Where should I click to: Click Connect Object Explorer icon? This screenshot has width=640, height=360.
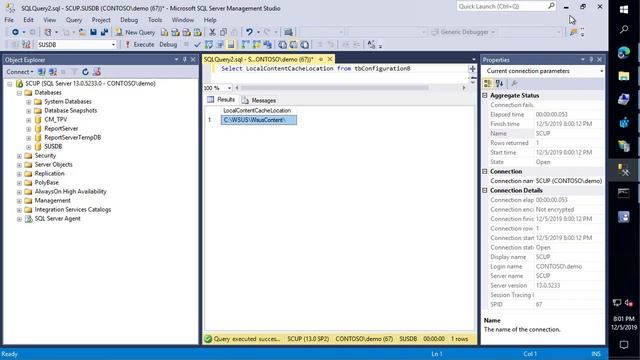(42, 72)
